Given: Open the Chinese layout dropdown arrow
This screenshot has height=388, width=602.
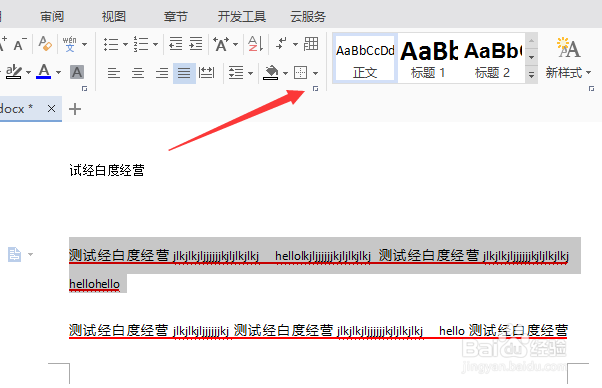Looking at the screenshot, I should 235,45.
